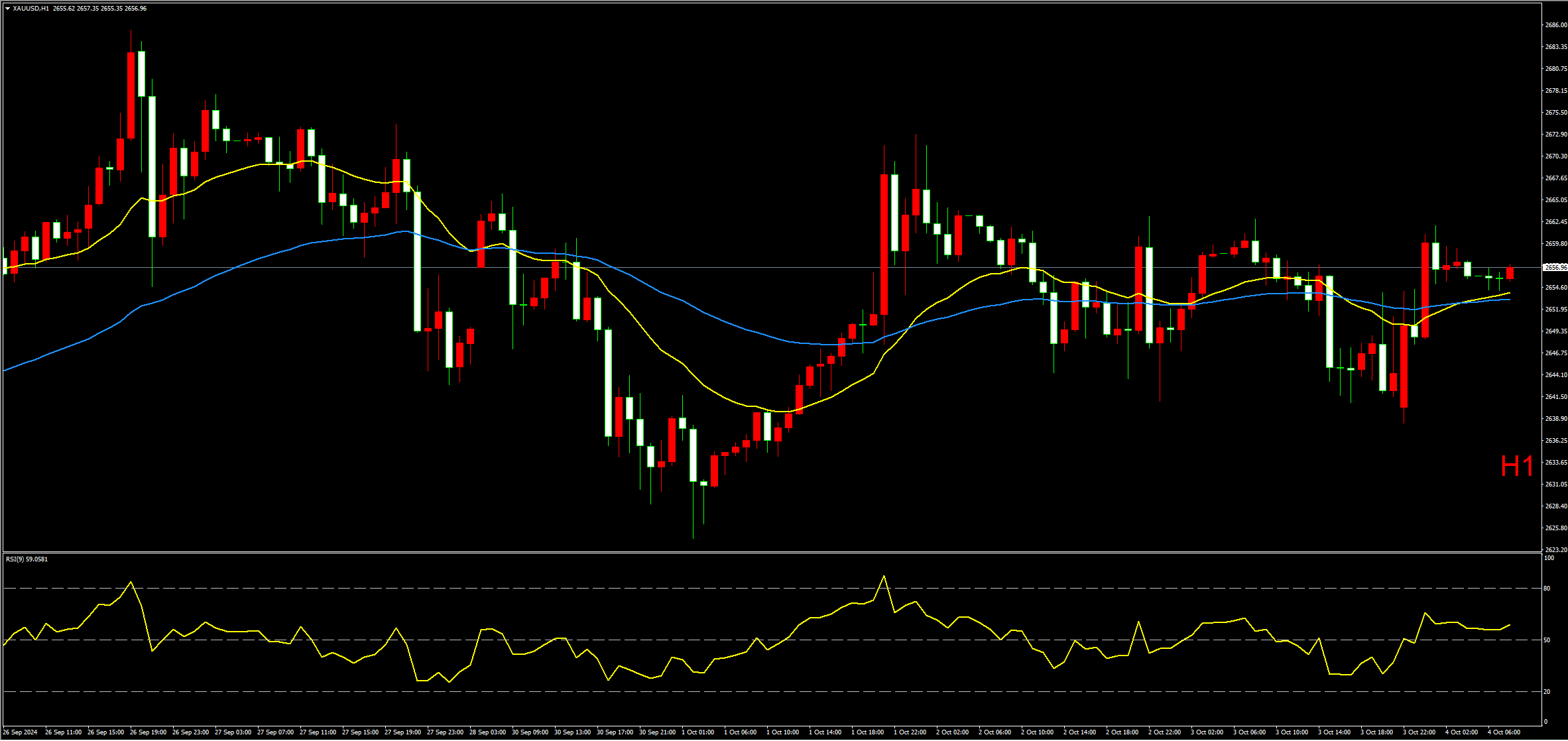Click price scale label 2636.25
1568x741 pixels.
(1555, 441)
